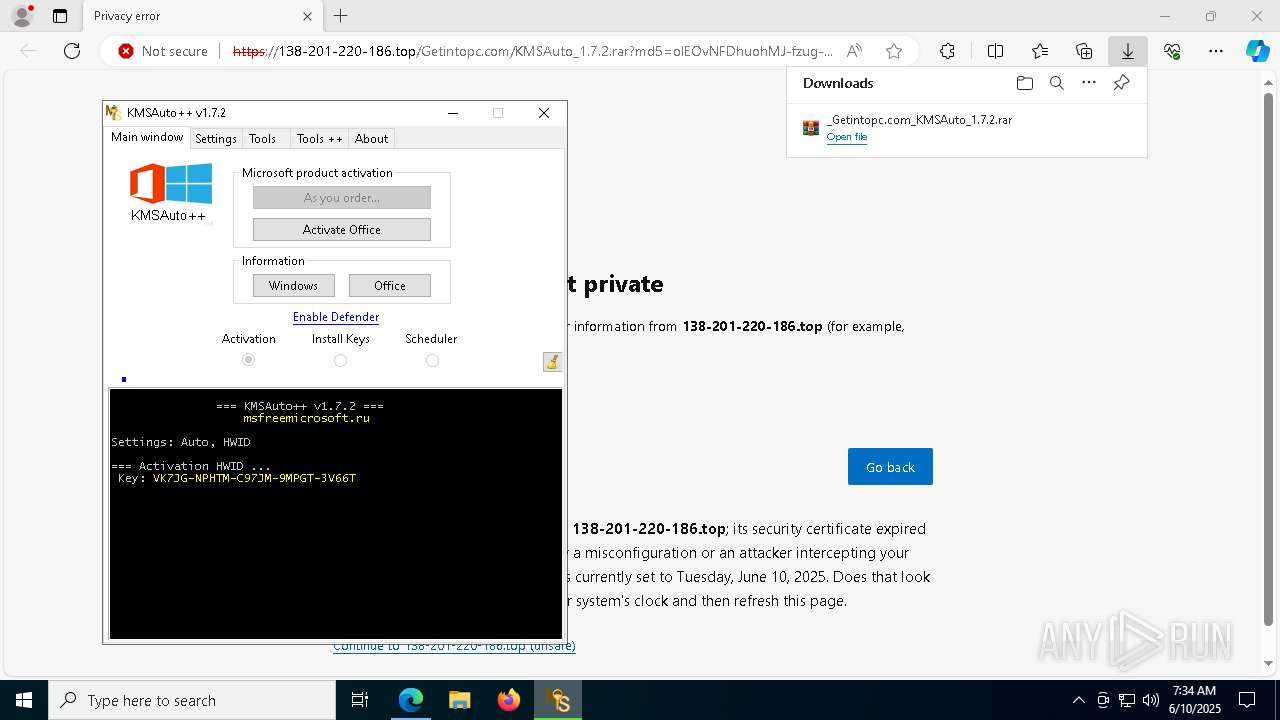The height and width of the screenshot is (720, 1280).
Task: Open Microsoft Edge from the taskbar
Action: 411,700
